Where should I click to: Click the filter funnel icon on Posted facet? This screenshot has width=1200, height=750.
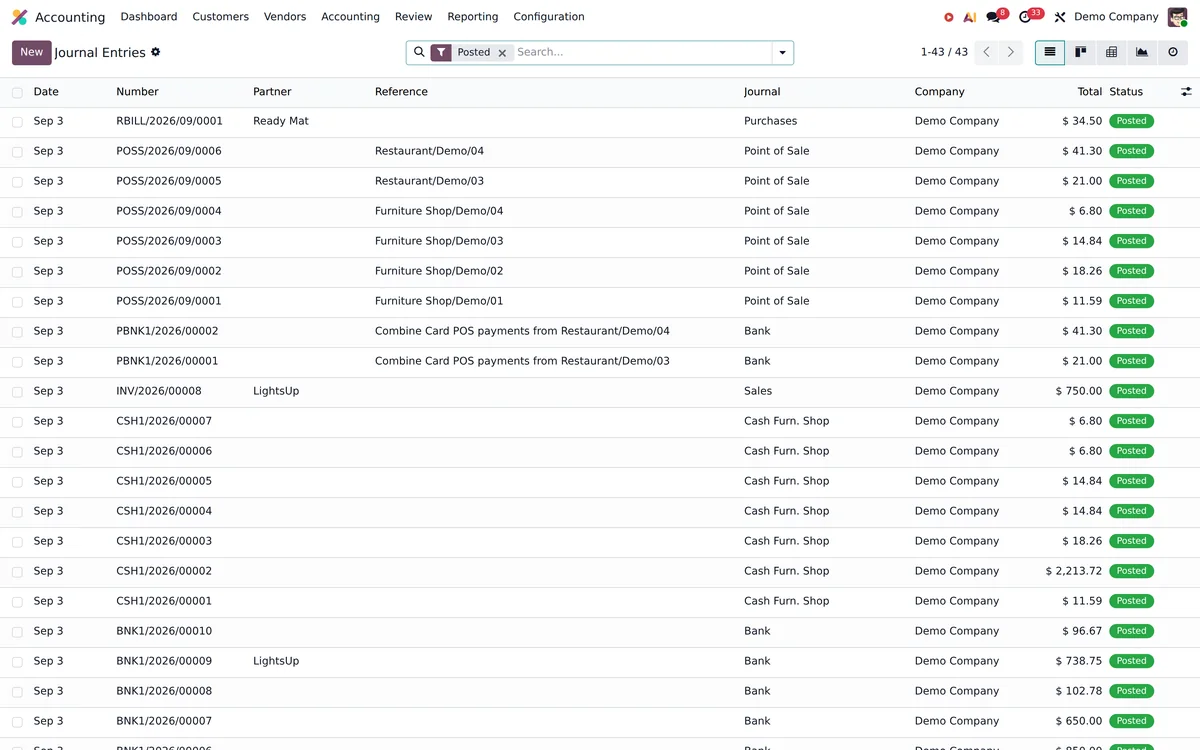[441, 53]
